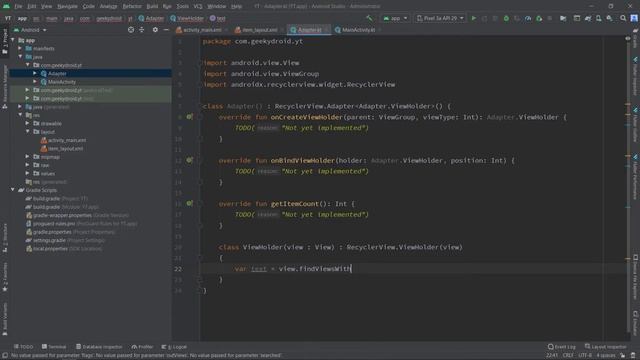Open the Database Inspector window
640x360 pixels.
[99, 347]
